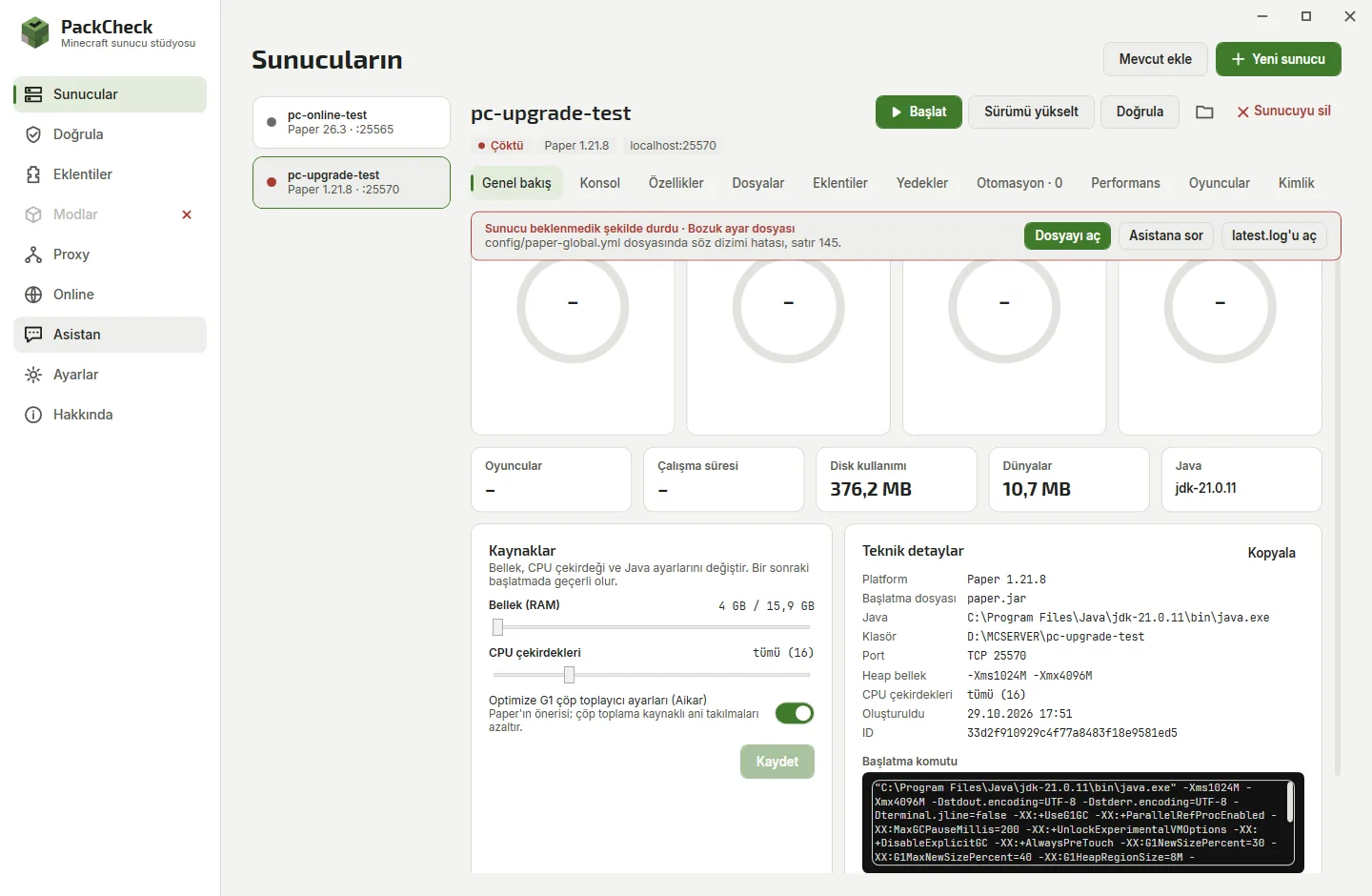Click the Başlat button
This screenshot has width=1372, height=896.
[918, 112]
